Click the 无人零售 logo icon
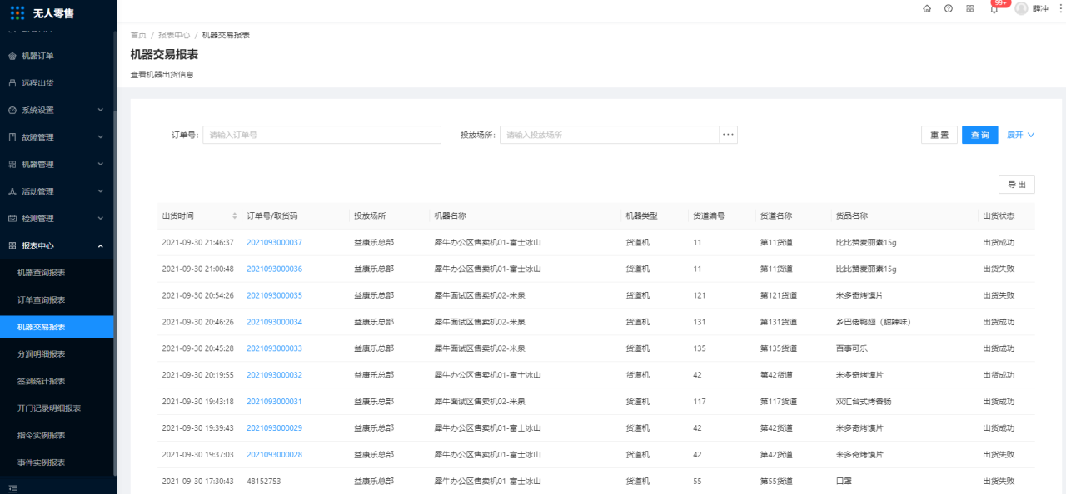Viewport: 1066px width, 495px height. point(17,12)
